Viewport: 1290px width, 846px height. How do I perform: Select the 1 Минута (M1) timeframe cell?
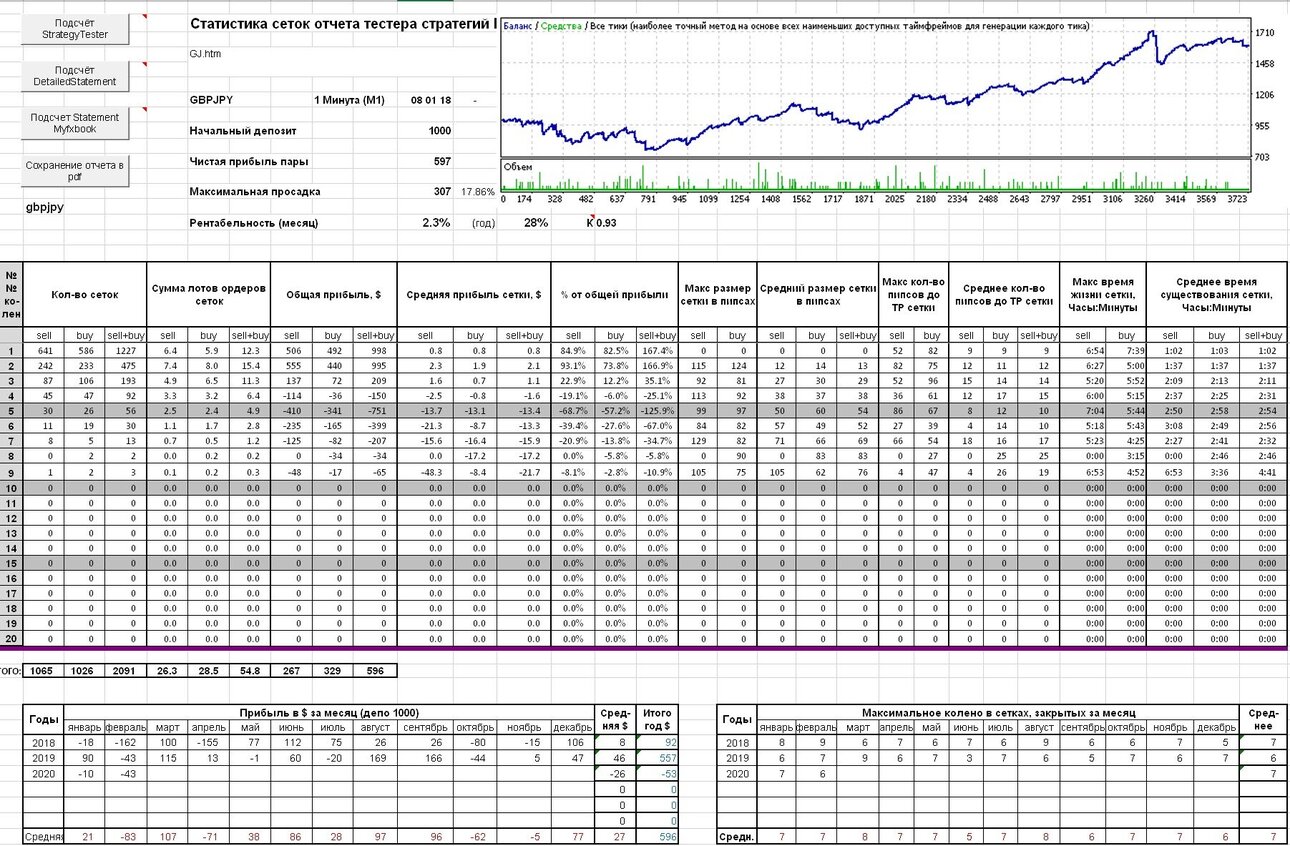click(x=349, y=100)
